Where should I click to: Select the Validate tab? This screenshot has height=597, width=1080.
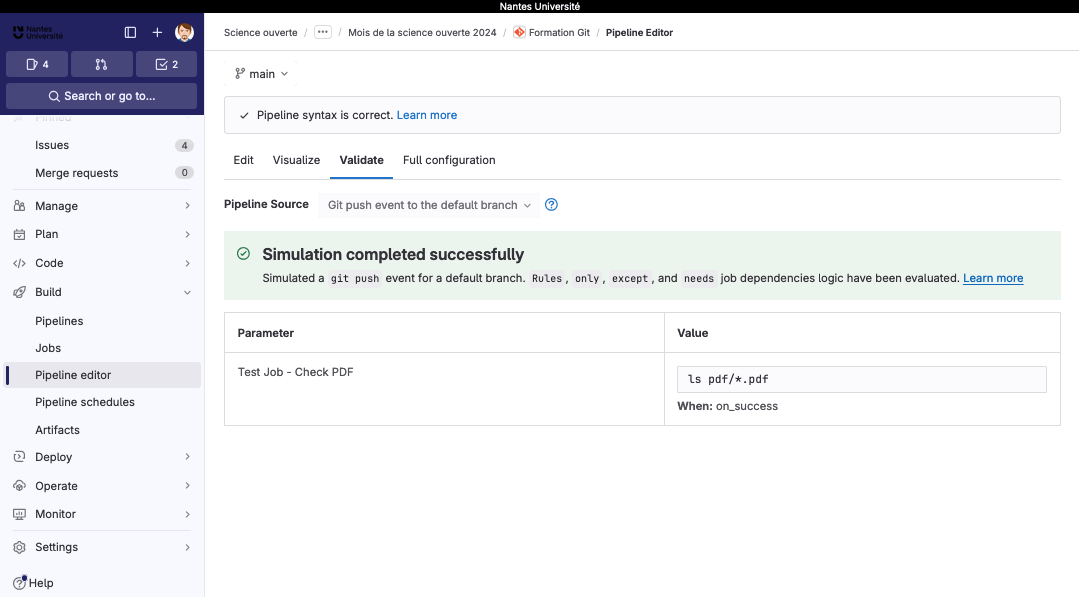click(362, 160)
